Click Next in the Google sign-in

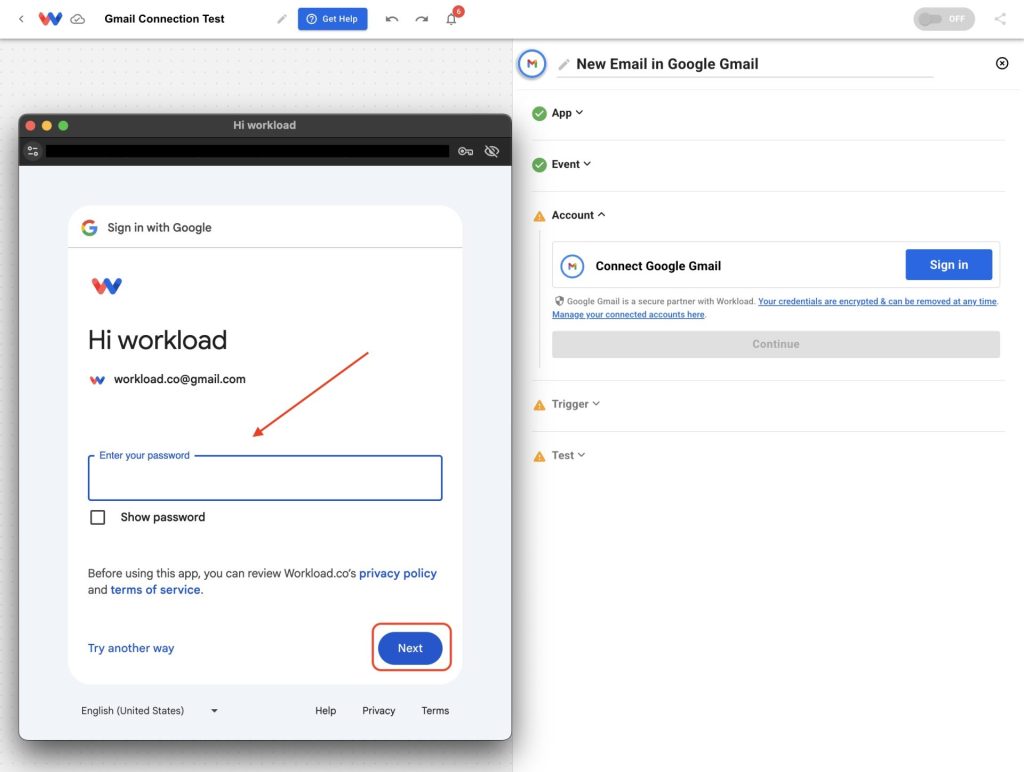[410, 648]
